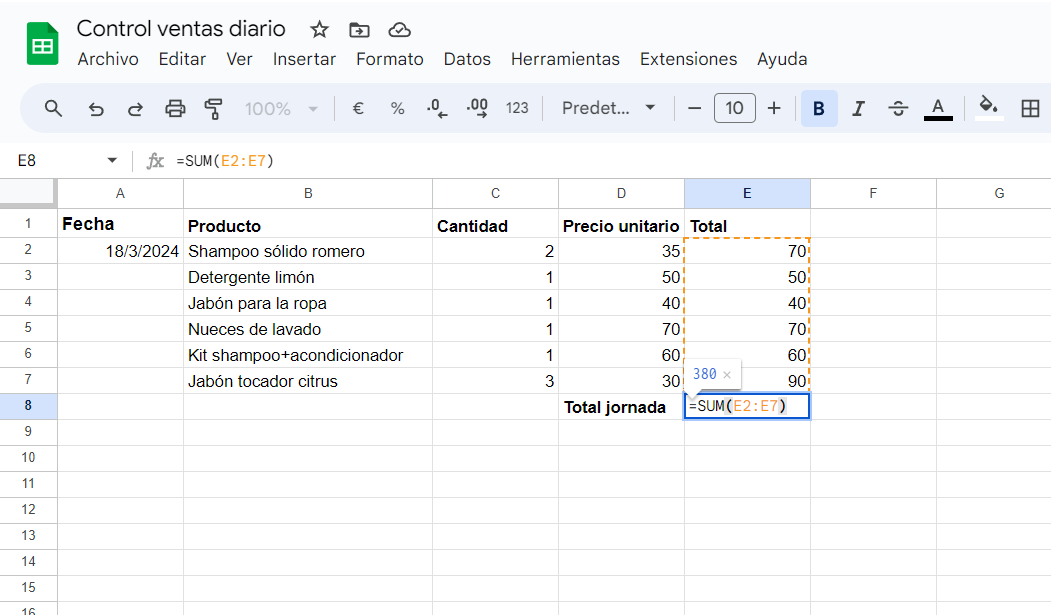
Task: Select the cell containing Nueces de lavado
Action: pyautogui.click(x=308, y=329)
